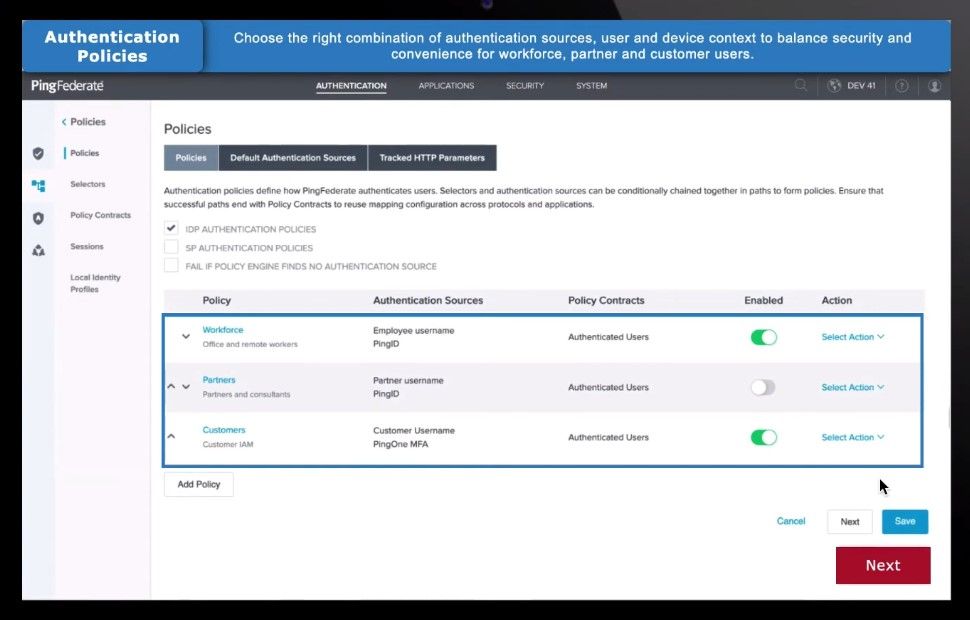Viewport: 970px width, 620px height.
Task: Toggle IDP Authentication Policies checkbox
Action: click(171, 228)
